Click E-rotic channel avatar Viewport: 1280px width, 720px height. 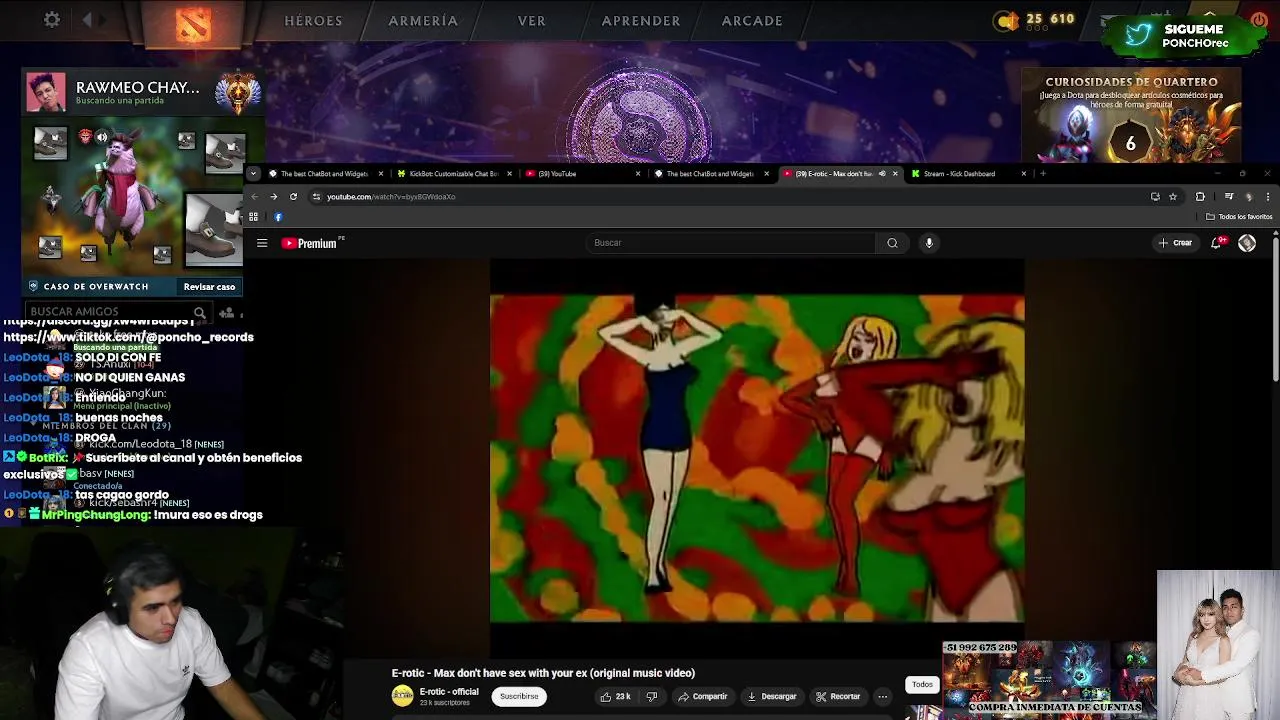click(x=402, y=696)
